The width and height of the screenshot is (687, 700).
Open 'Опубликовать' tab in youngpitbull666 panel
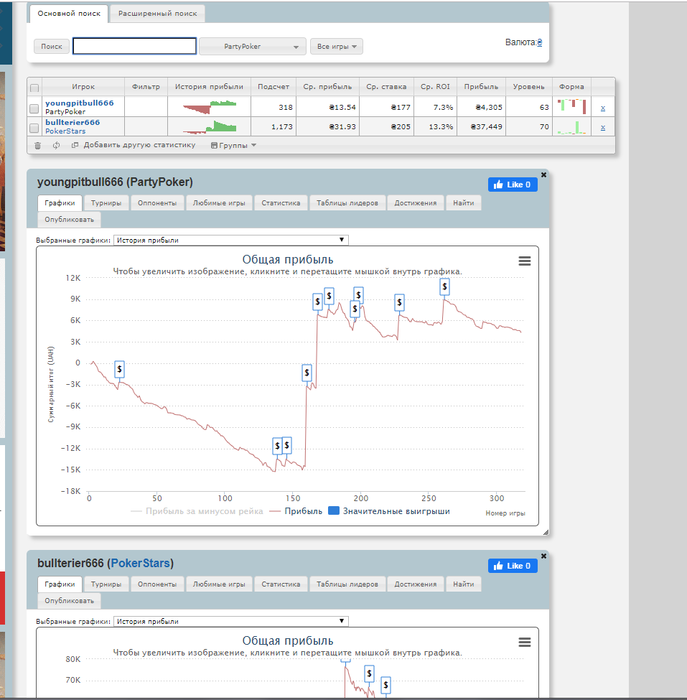[69, 220]
